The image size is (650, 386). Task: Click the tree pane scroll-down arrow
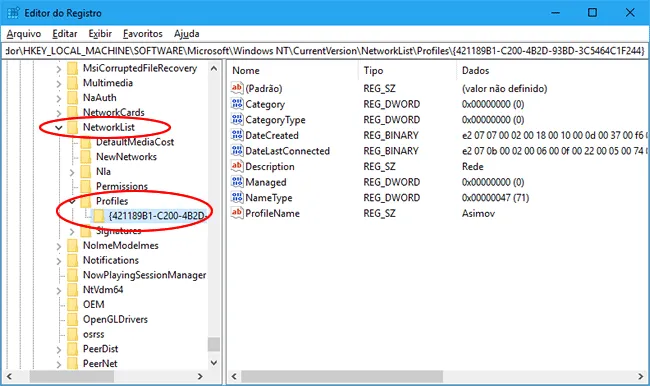pos(214,363)
